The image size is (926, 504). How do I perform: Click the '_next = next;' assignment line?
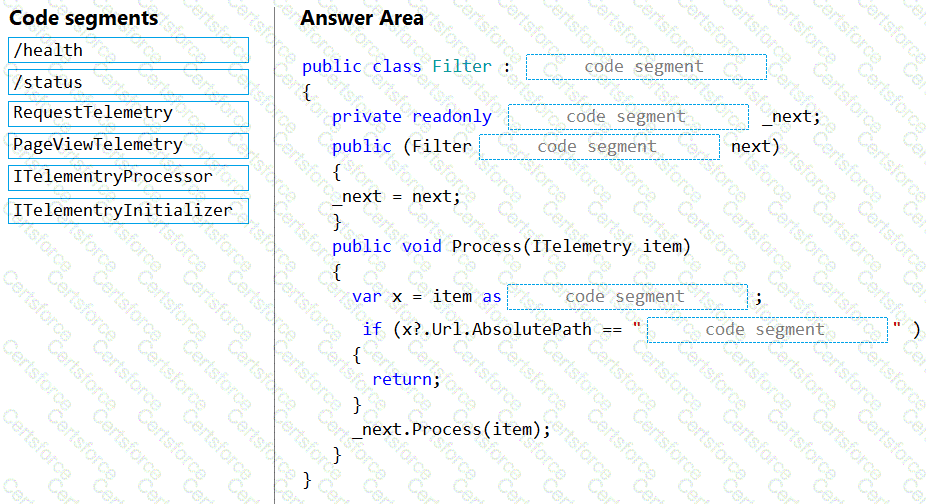396,196
